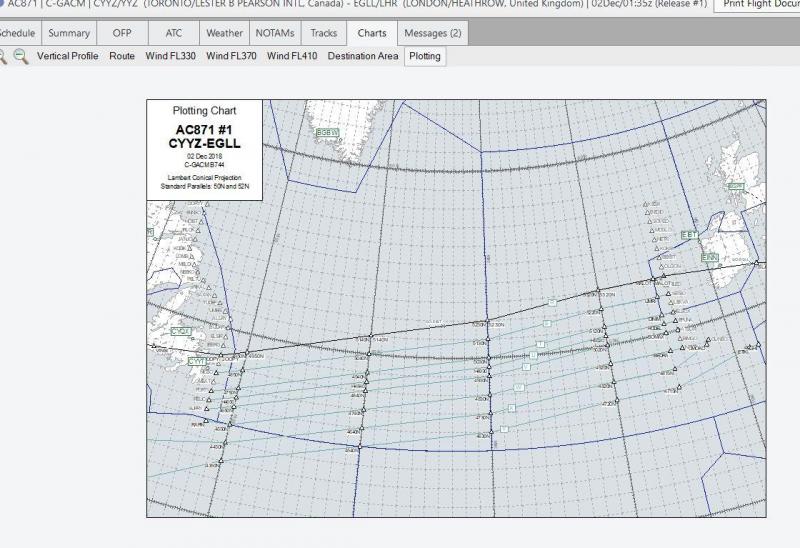Open the OFP tab

click(121, 33)
